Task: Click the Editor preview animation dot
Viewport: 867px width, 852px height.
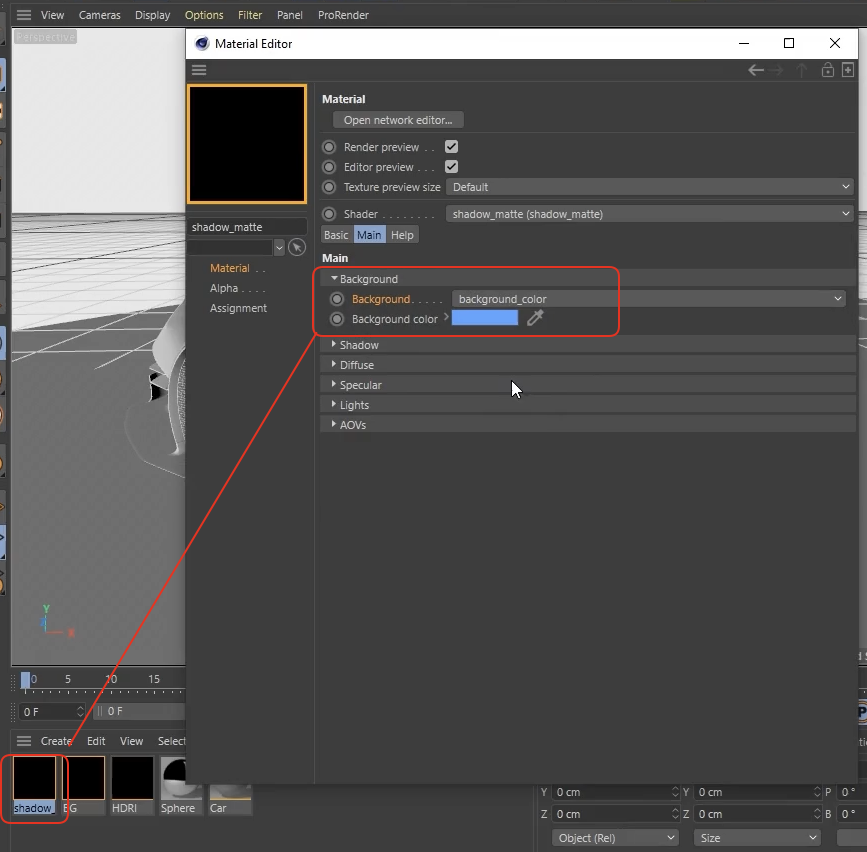Action: (x=329, y=167)
